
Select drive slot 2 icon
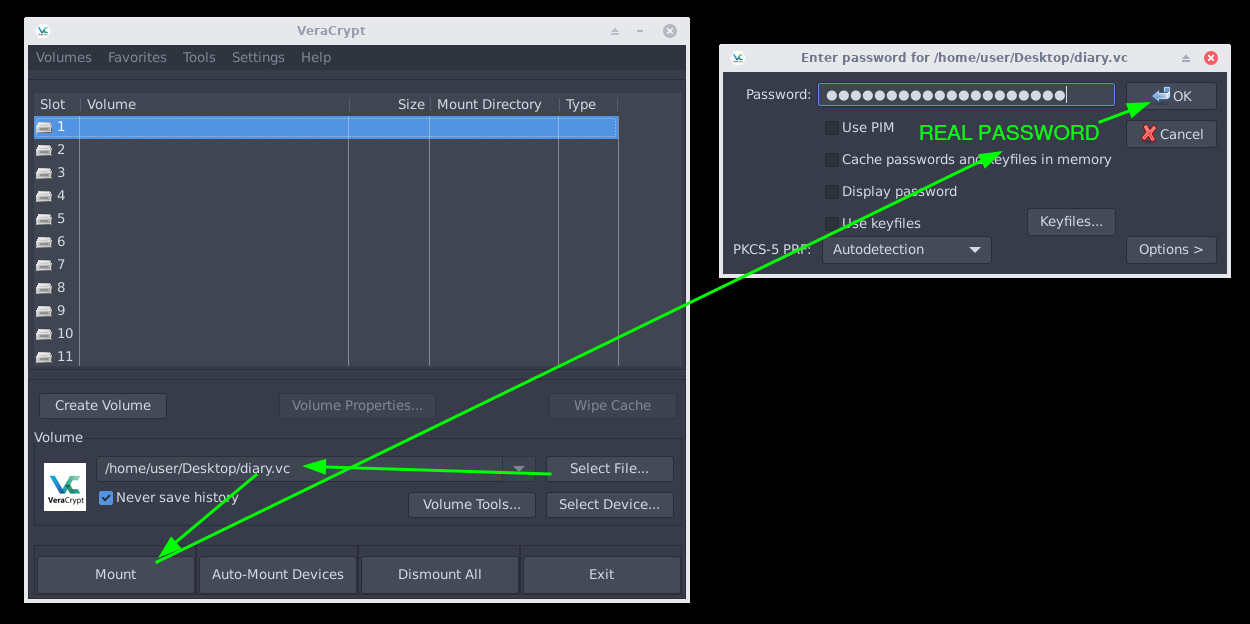pyautogui.click(x=44, y=150)
